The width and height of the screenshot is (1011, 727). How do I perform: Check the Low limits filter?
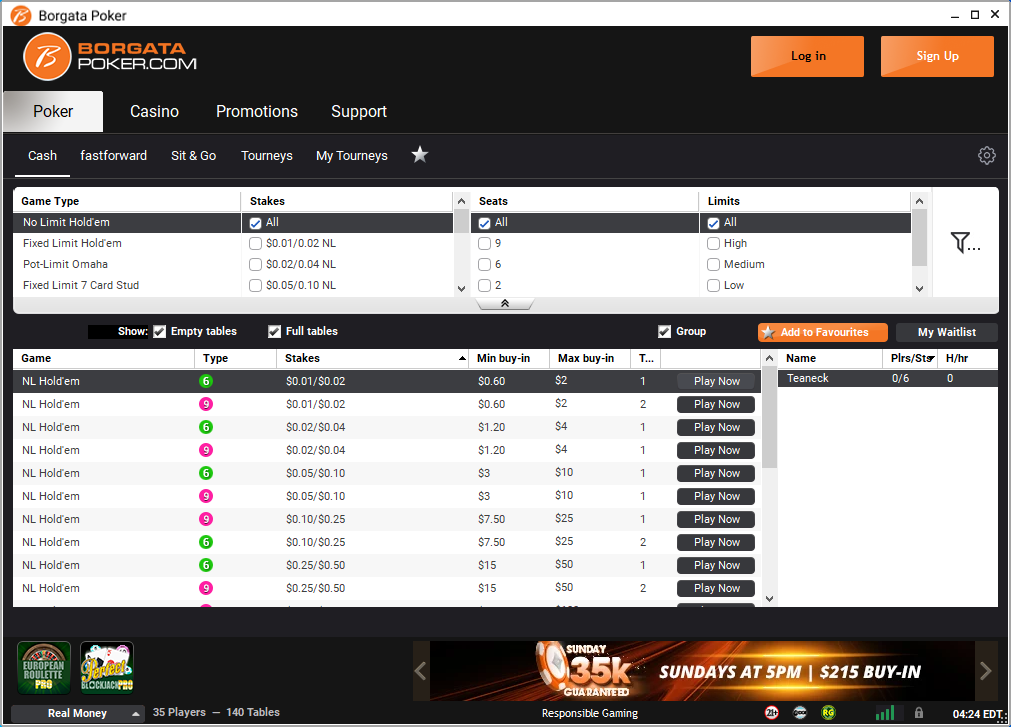[713, 286]
